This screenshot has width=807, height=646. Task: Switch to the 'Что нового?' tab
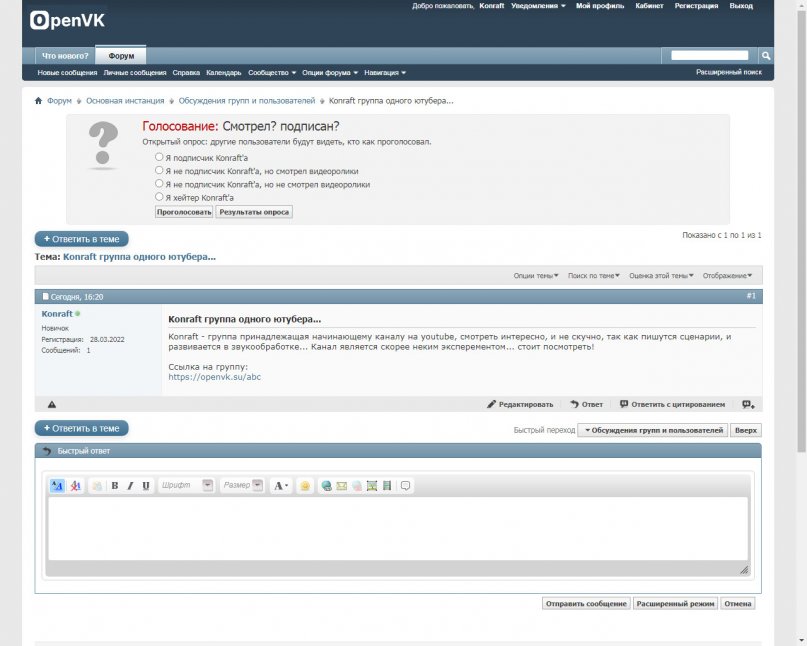pyautogui.click(x=65, y=56)
